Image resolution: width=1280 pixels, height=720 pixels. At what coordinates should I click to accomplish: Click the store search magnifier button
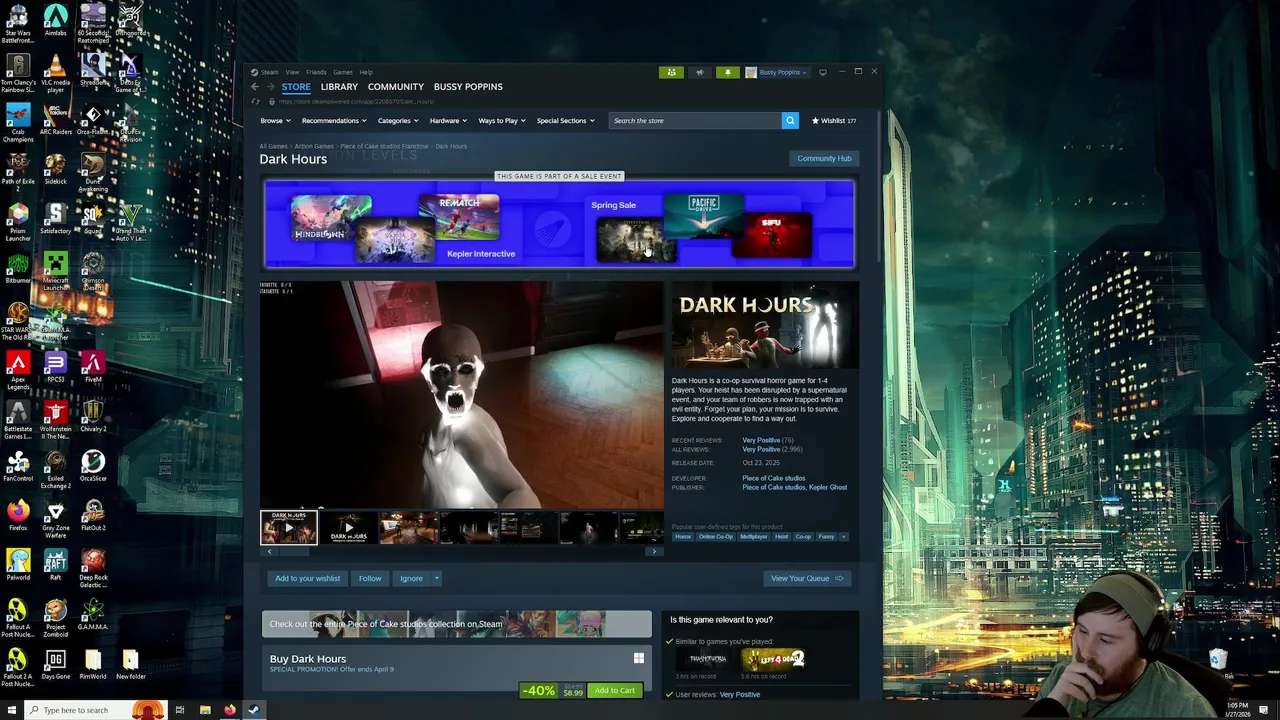tap(790, 120)
